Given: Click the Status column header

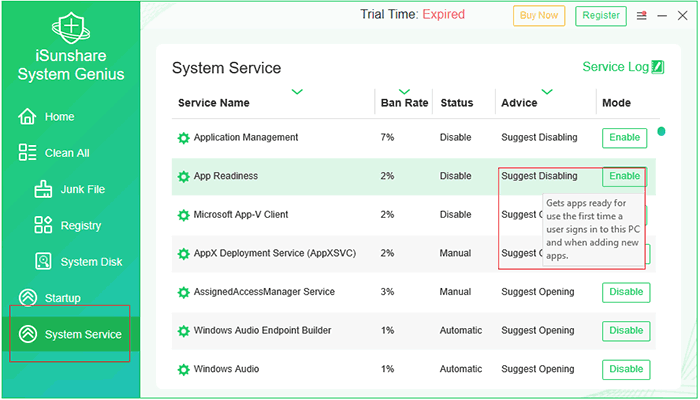Looking at the screenshot, I should tap(456, 103).
